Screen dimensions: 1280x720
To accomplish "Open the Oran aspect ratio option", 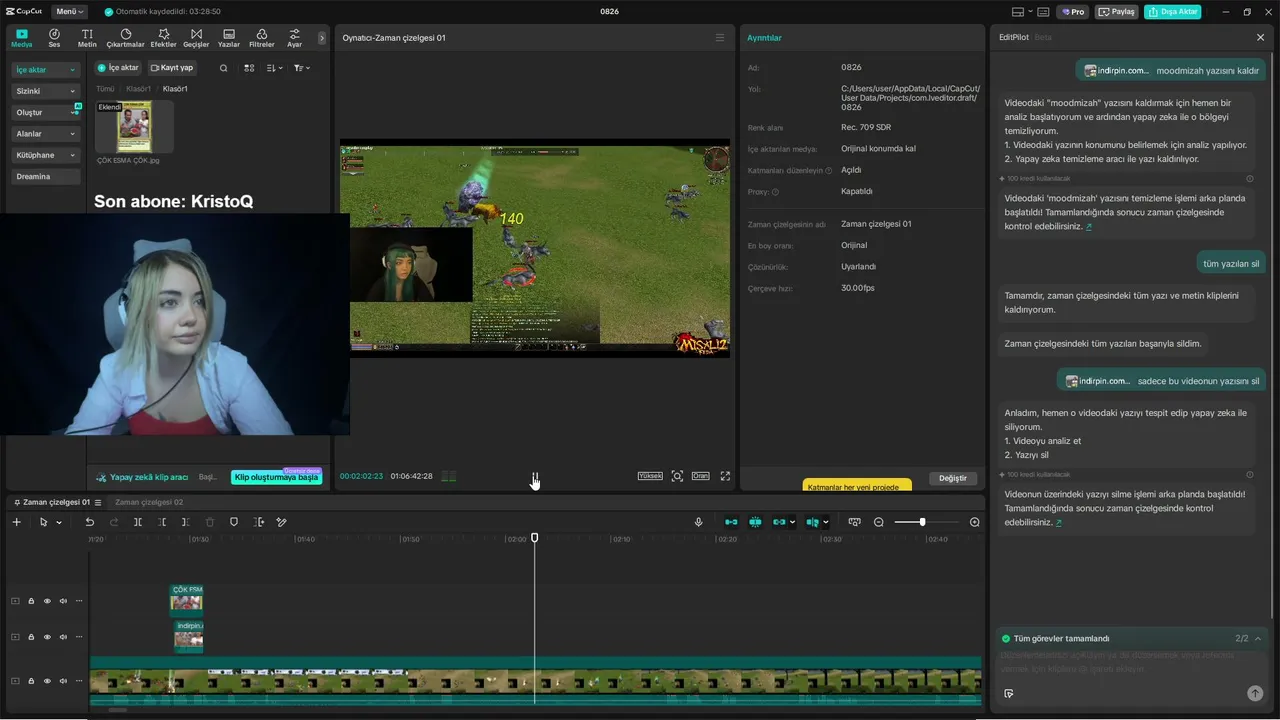I will click(x=700, y=476).
